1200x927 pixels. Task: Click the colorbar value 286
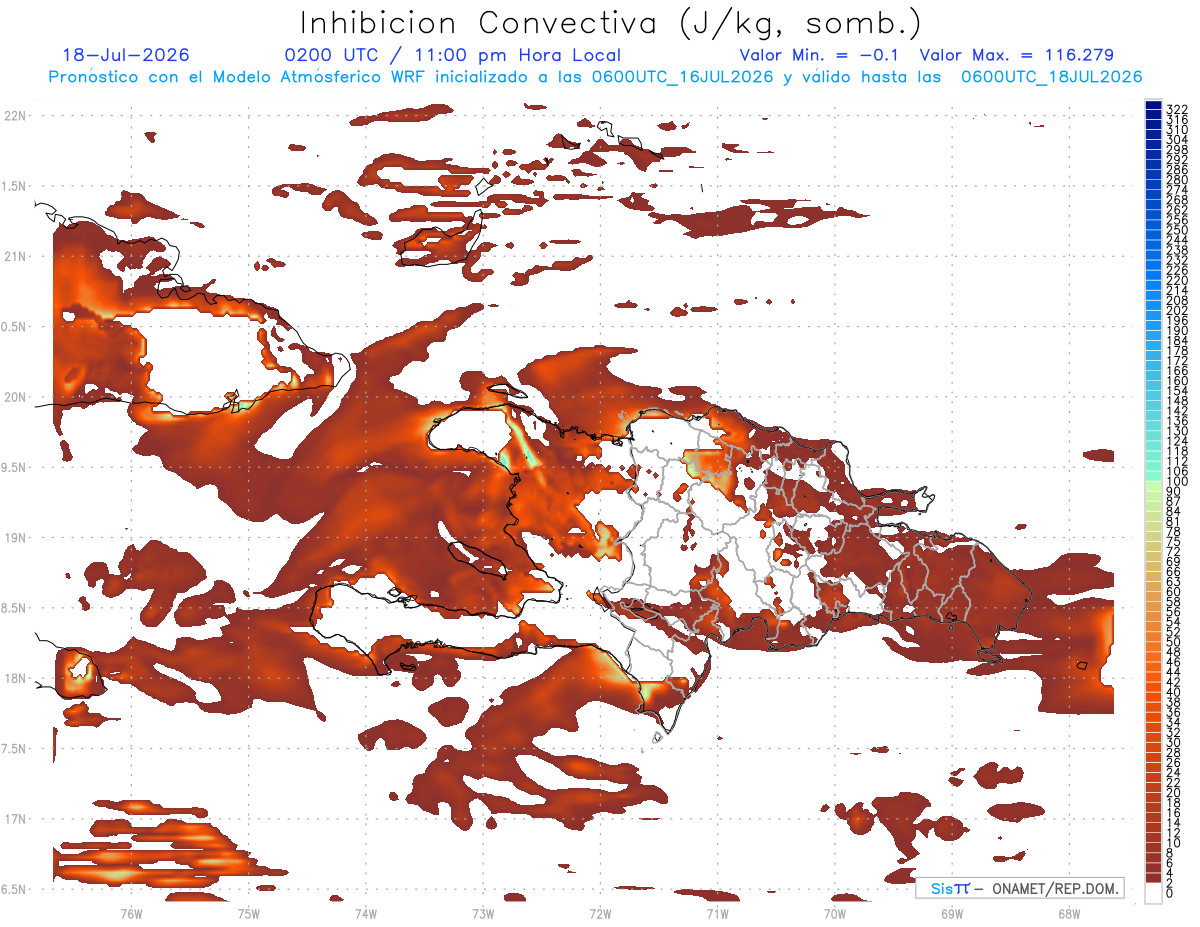click(x=1177, y=169)
